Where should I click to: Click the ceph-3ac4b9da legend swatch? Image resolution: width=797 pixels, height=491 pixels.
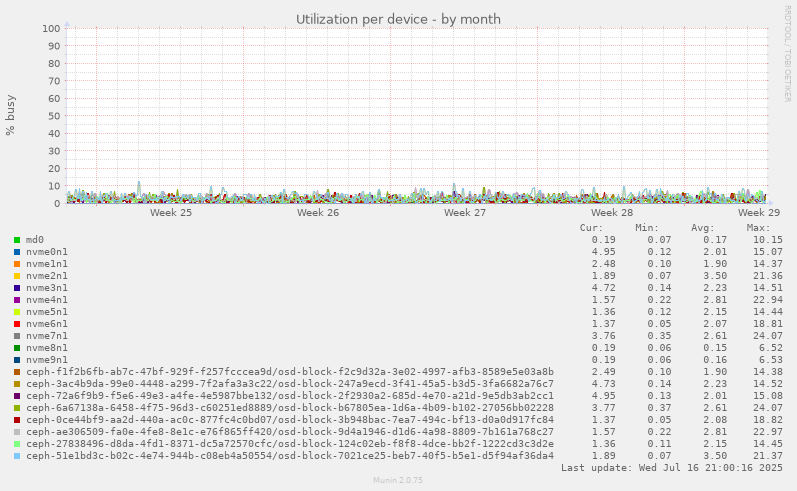point(17,384)
